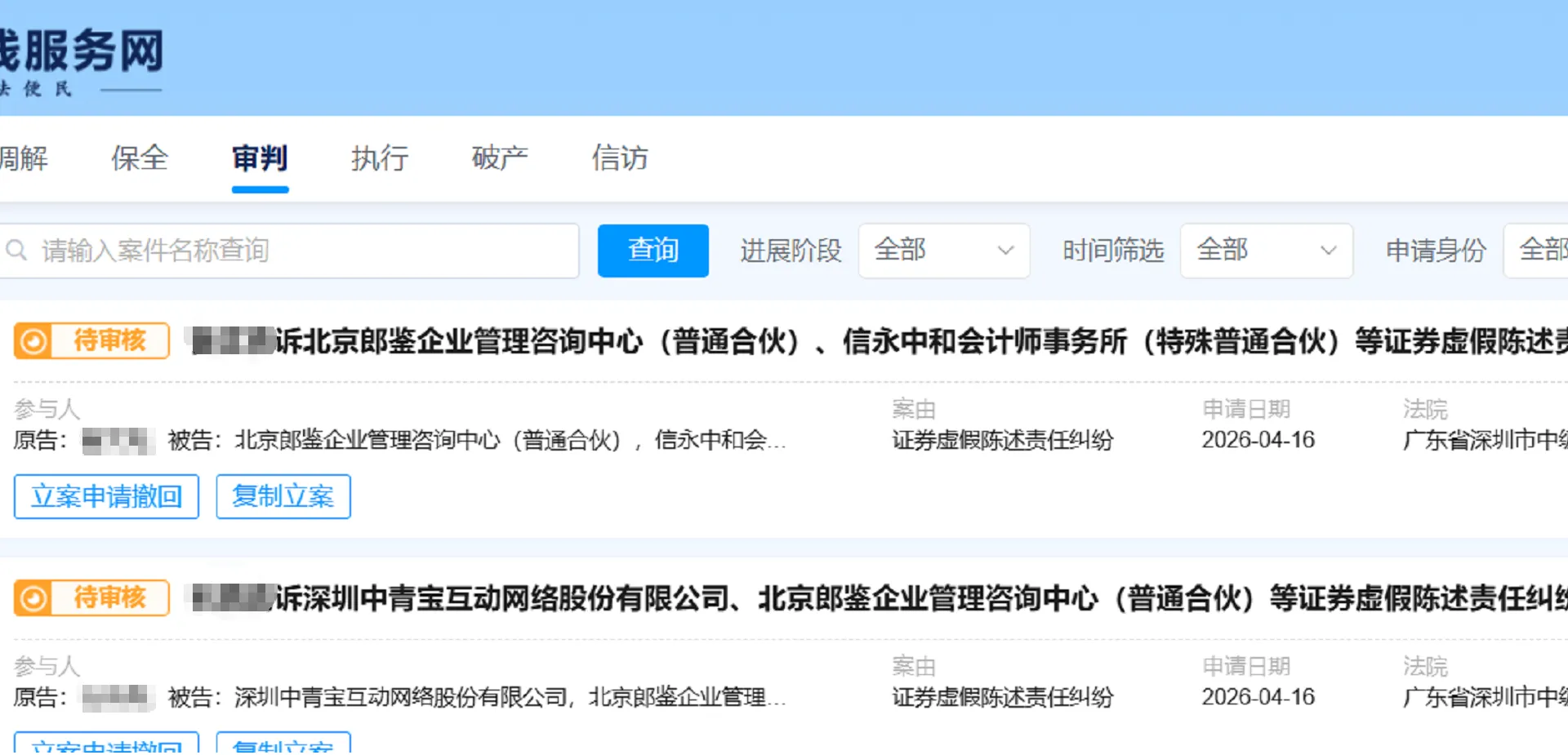Image resolution: width=1568 pixels, height=755 pixels.
Task: Click court name 广东省深圳市中 in first case
Action: point(1486,441)
